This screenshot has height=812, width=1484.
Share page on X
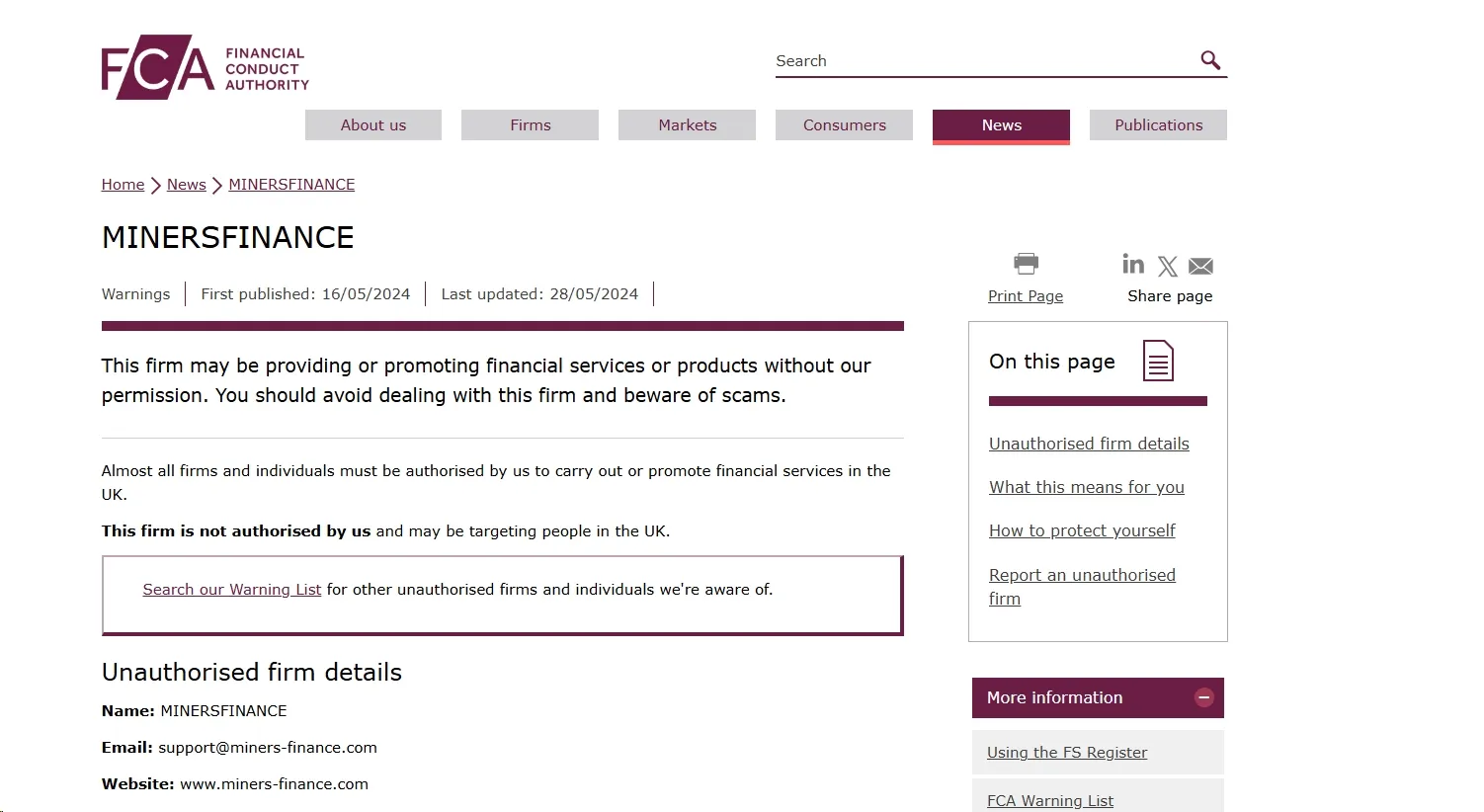1168,267
